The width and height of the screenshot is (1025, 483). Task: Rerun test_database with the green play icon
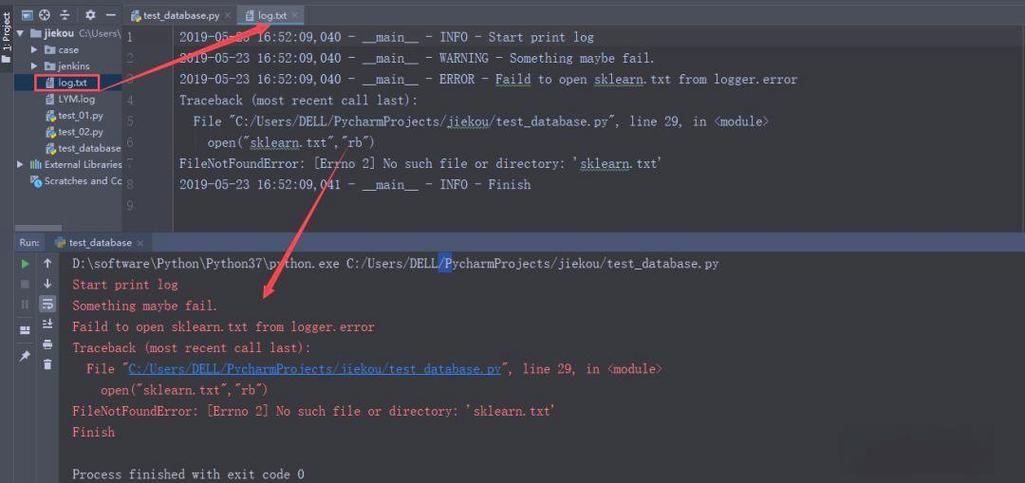25,263
